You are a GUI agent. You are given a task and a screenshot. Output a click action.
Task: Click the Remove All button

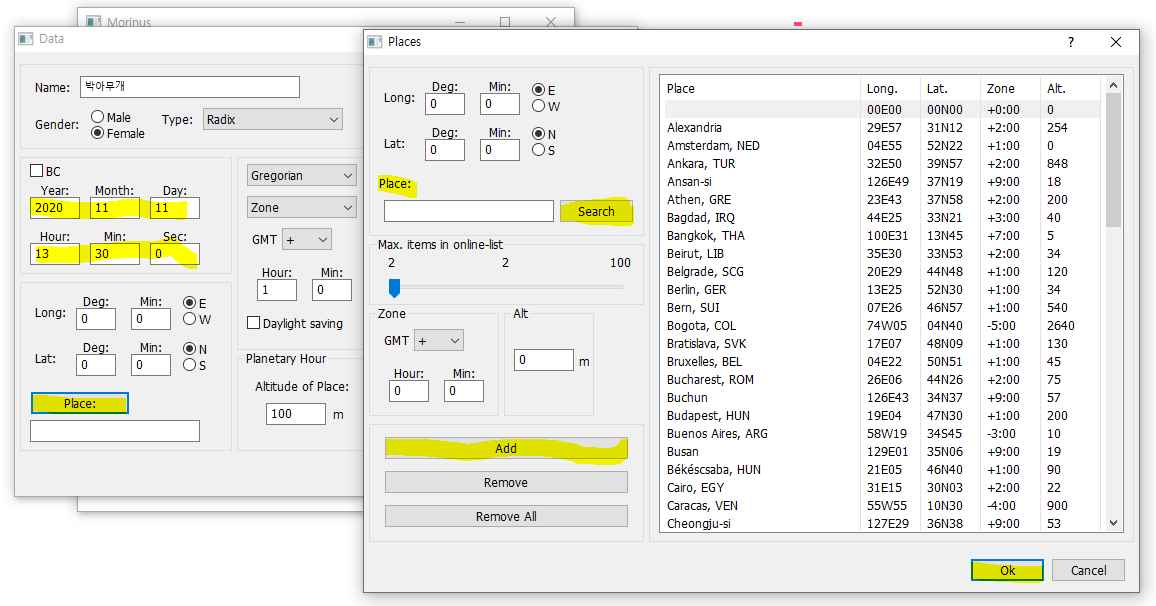point(506,517)
